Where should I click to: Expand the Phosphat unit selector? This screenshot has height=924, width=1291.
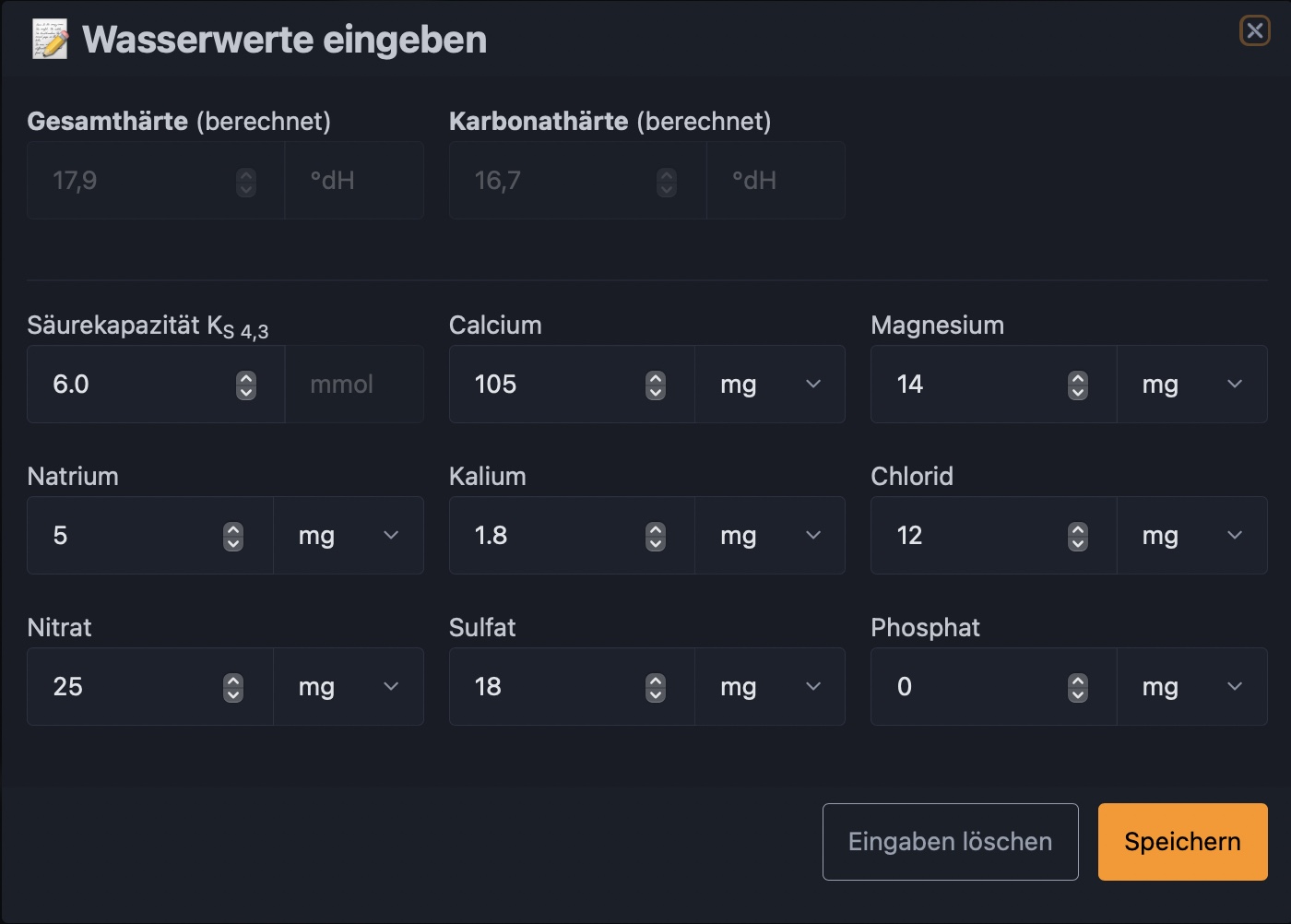click(1191, 687)
